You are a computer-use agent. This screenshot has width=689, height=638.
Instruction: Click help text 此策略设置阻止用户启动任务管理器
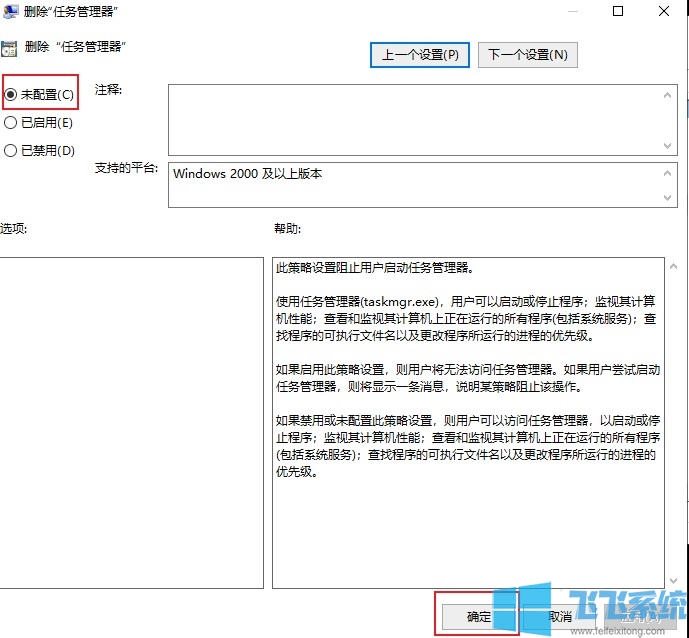pyautogui.click(x=375, y=267)
